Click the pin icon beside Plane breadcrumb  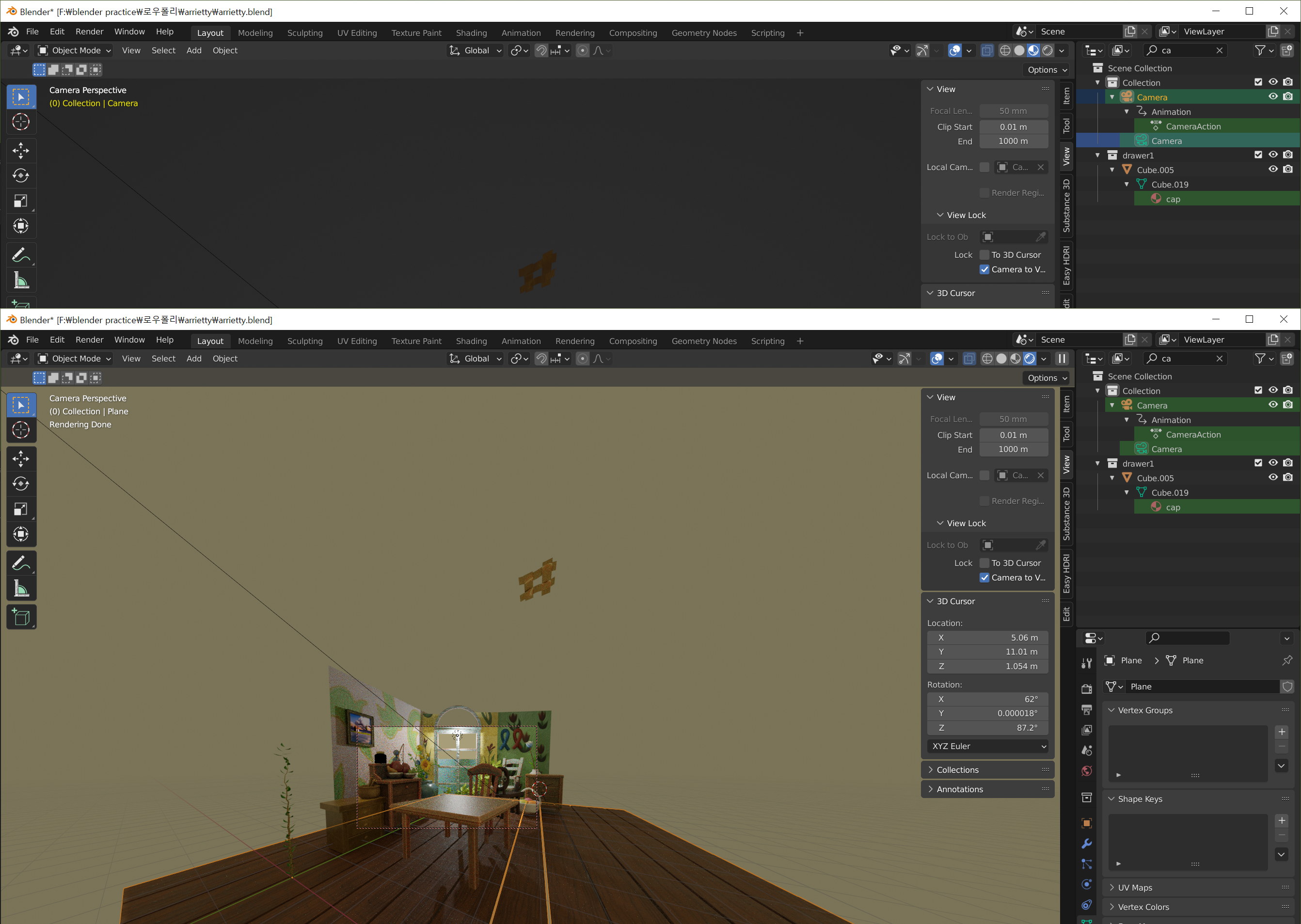point(1287,660)
